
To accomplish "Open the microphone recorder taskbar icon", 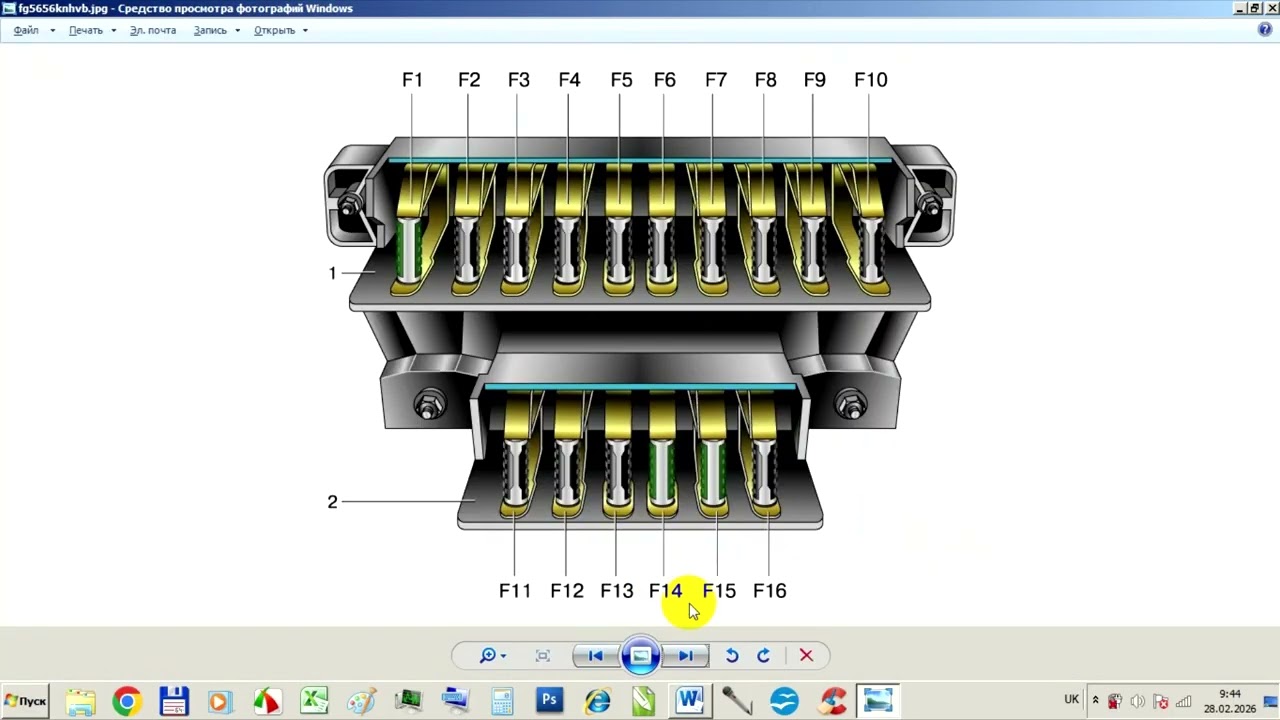I will (737, 701).
